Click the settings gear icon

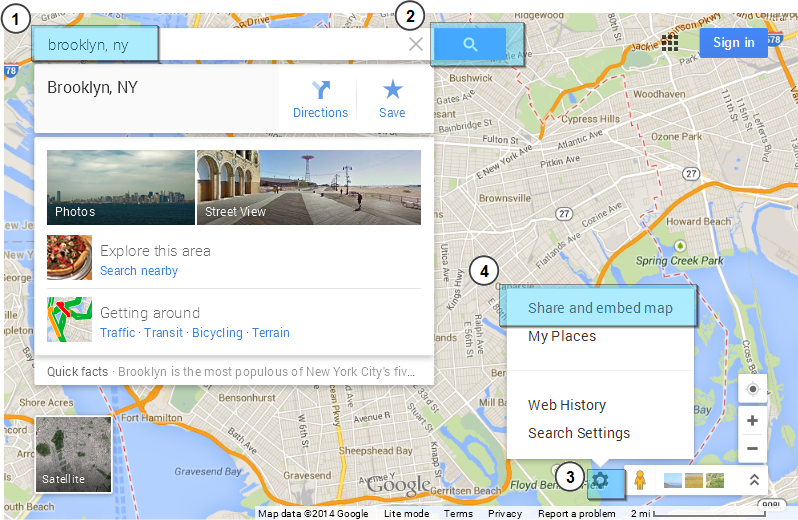(x=601, y=480)
